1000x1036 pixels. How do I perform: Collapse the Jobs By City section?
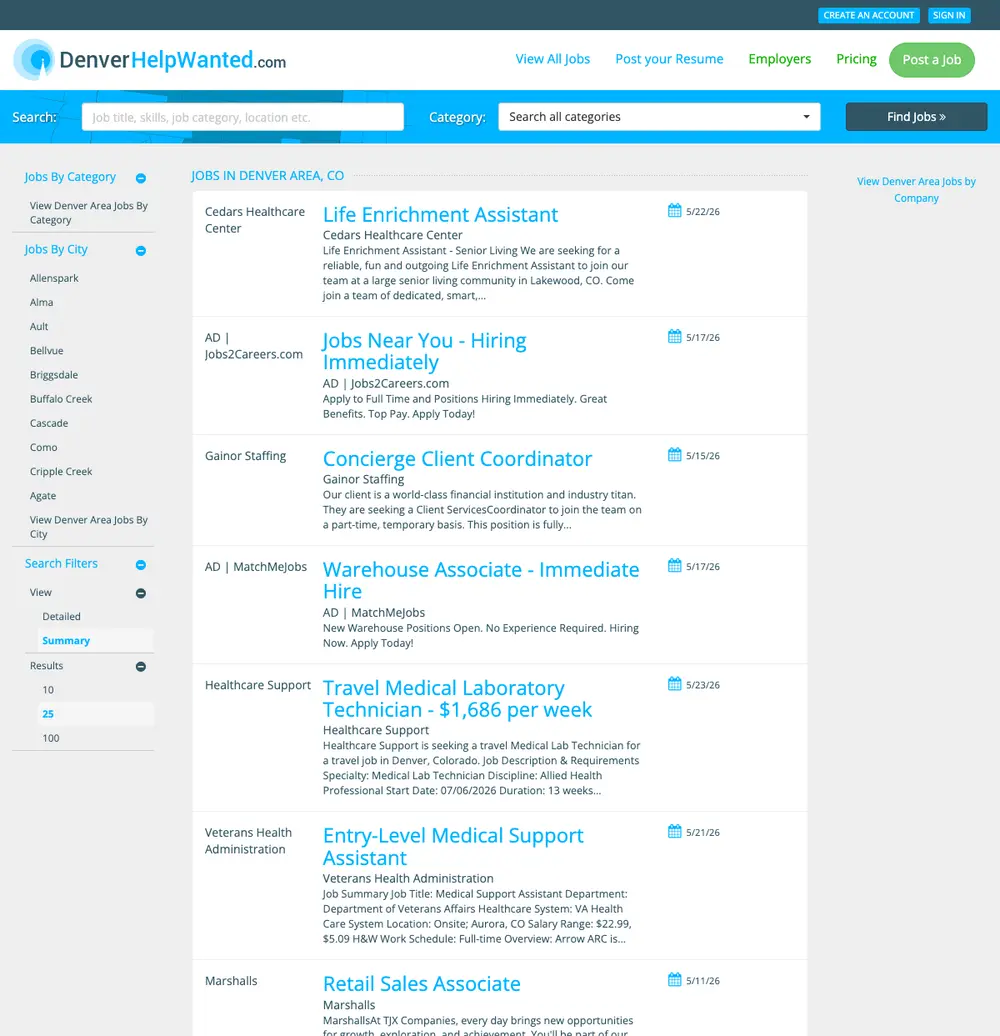click(141, 251)
